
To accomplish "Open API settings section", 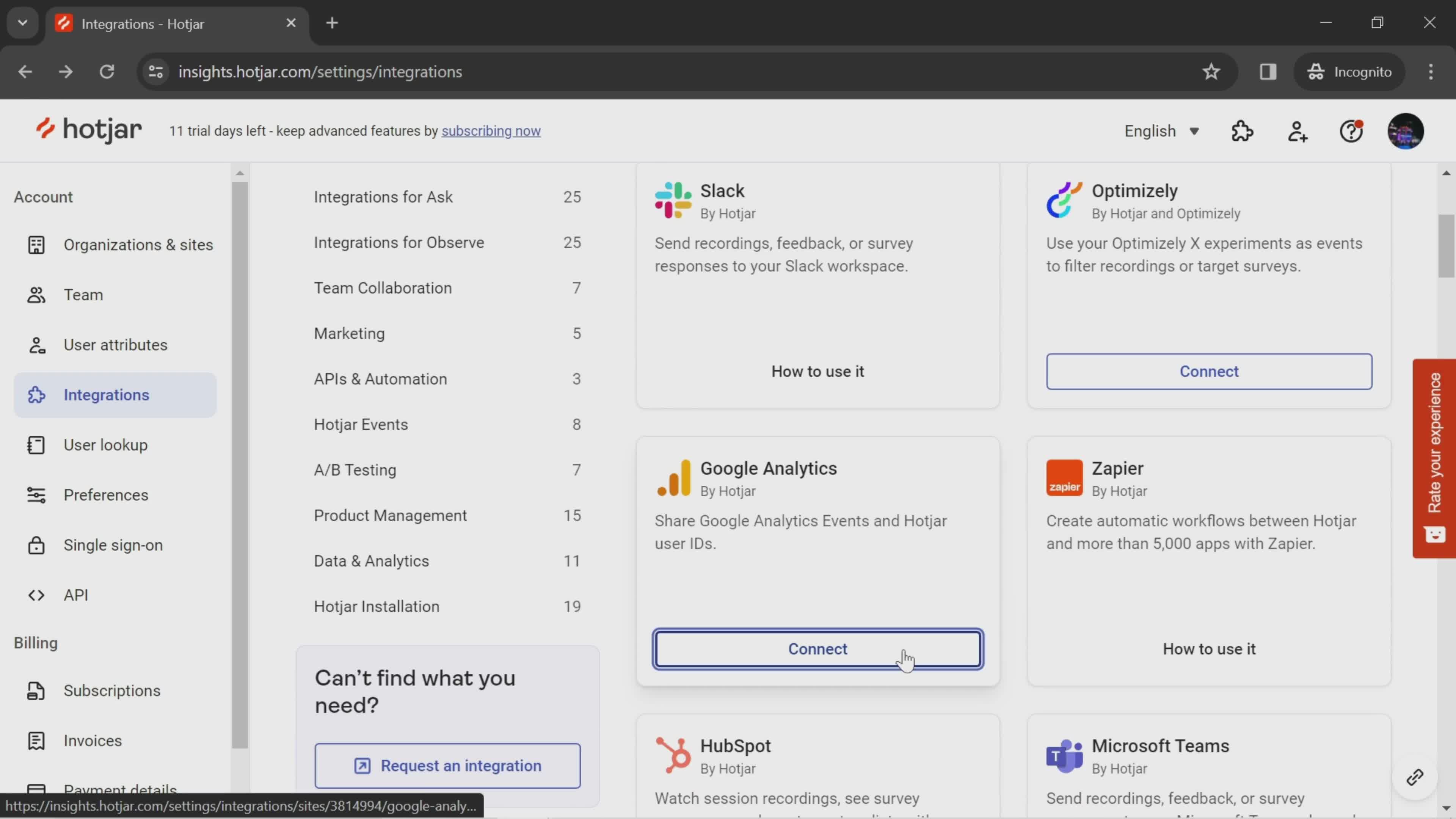I will (76, 595).
